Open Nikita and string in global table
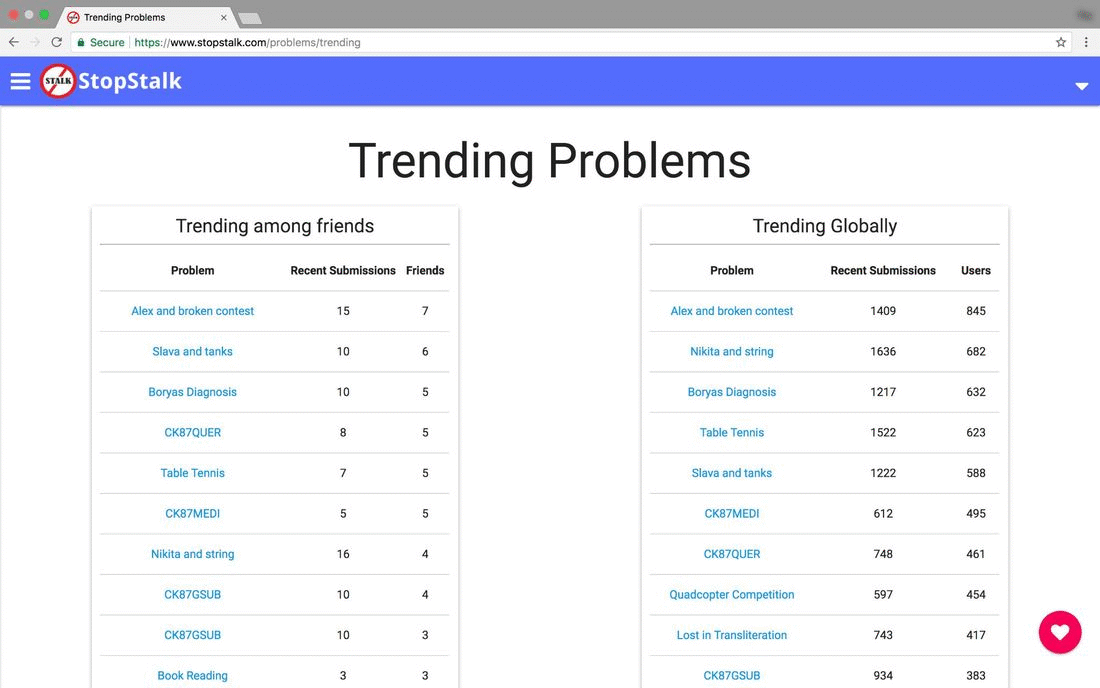 tap(732, 351)
